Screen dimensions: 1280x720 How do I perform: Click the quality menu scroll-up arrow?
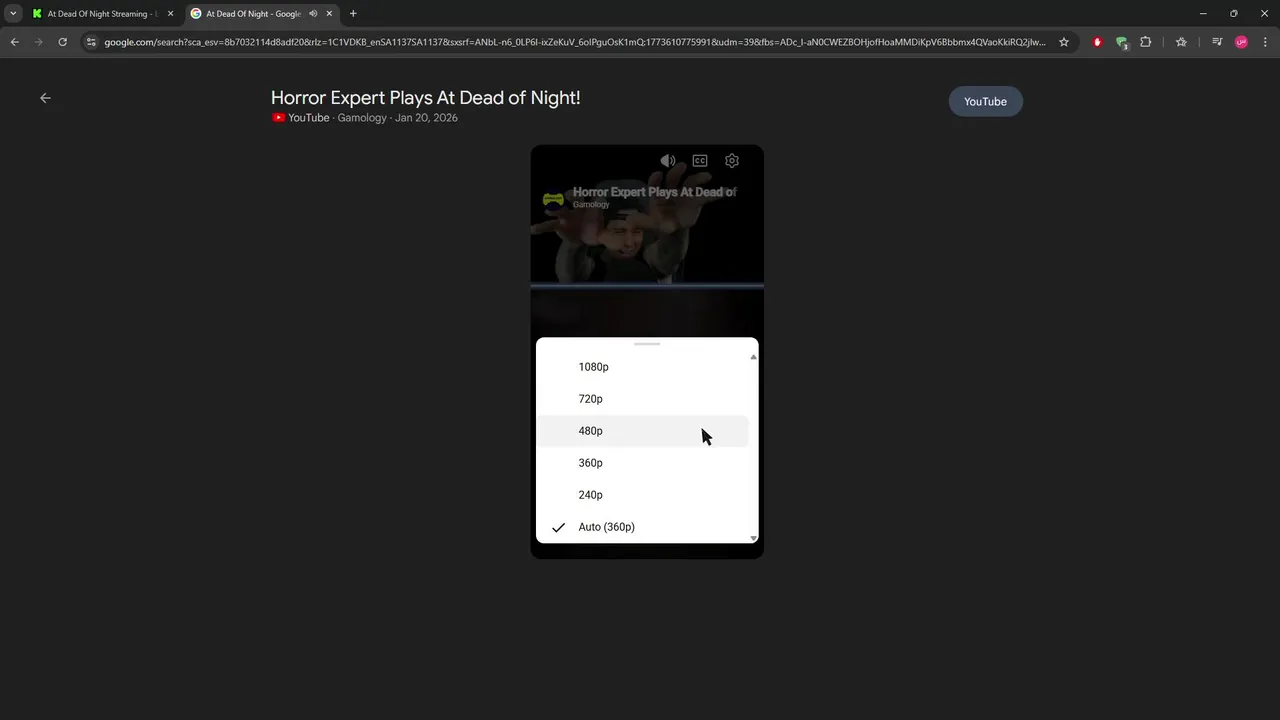pos(753,357)
